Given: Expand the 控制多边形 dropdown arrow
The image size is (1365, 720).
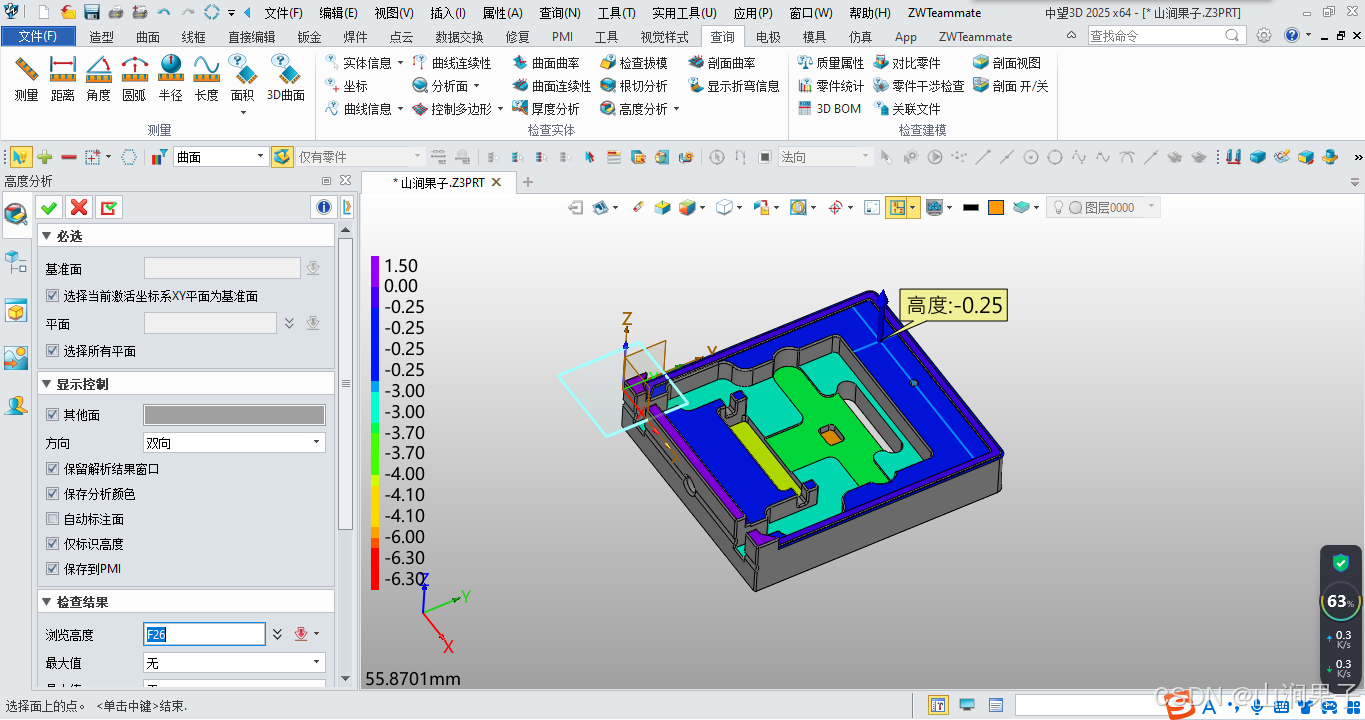Looking at the screenshot, I should click(x=500, y=109).
